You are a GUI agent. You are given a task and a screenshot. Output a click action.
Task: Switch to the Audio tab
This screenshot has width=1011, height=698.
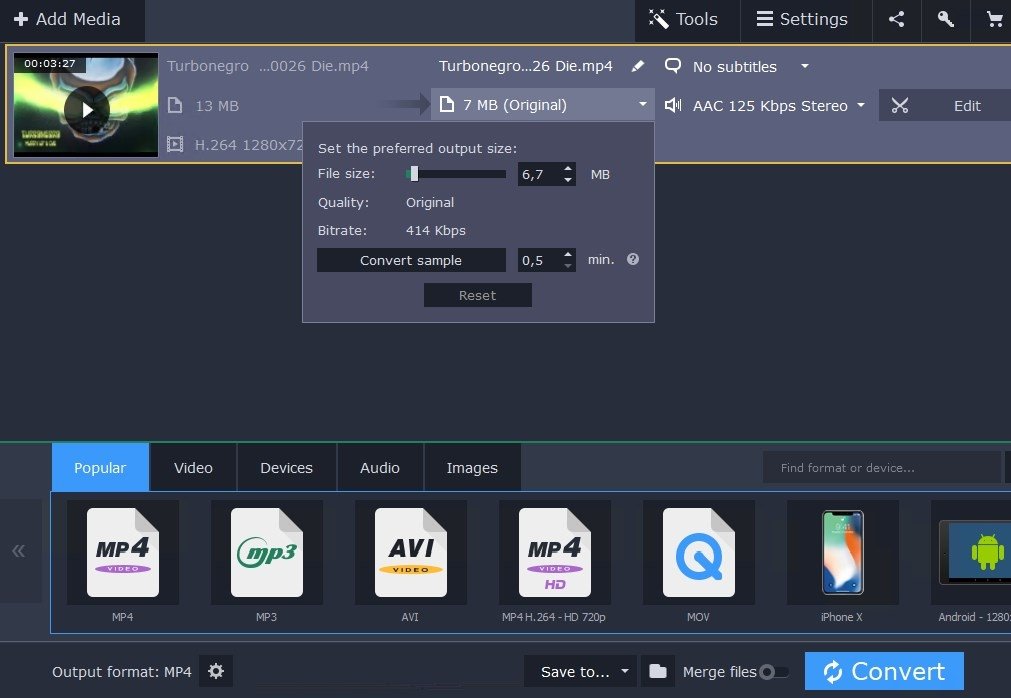(x=380, y=467)
